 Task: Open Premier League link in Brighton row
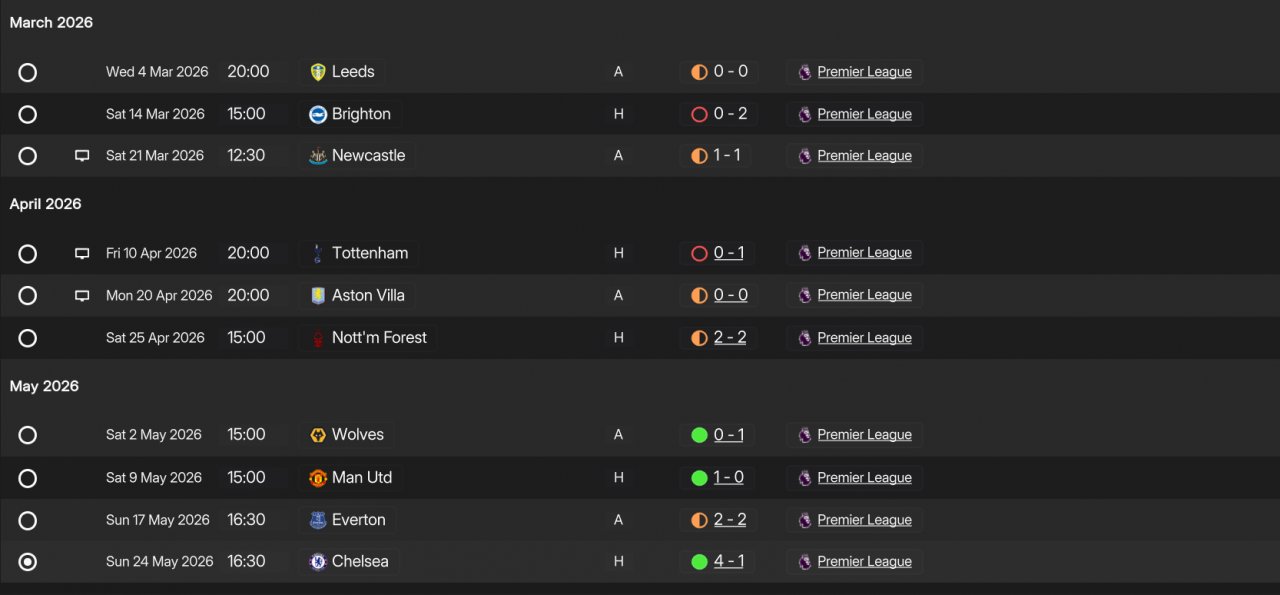click(x=864, y=114)
